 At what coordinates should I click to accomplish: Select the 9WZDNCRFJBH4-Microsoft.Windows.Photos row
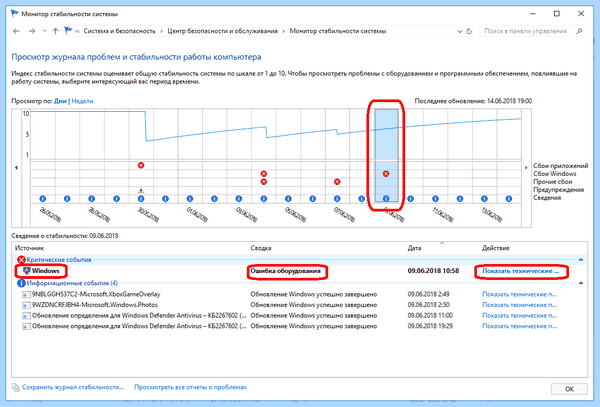[300, 305]
